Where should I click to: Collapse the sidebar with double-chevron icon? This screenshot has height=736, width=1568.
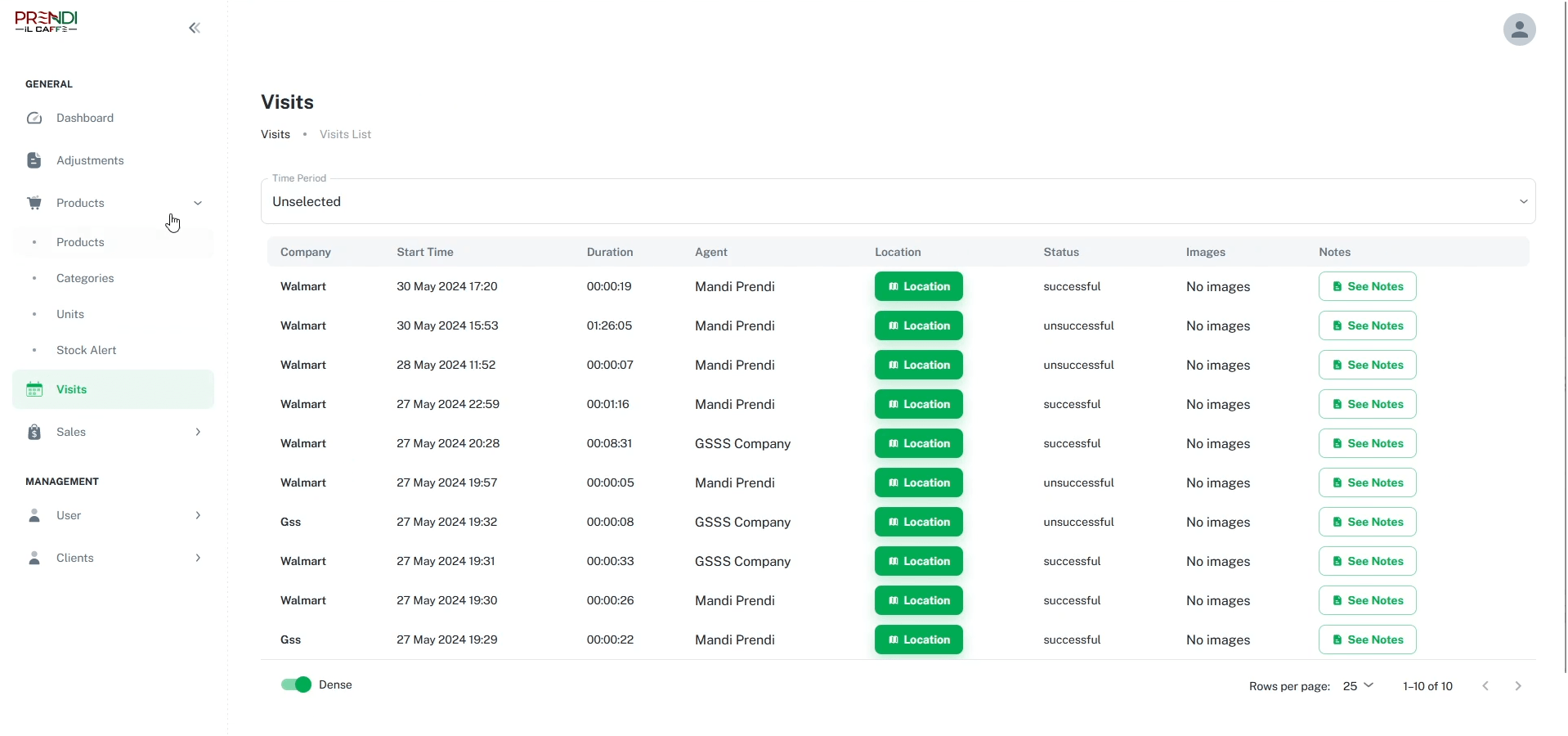point(195,29)
